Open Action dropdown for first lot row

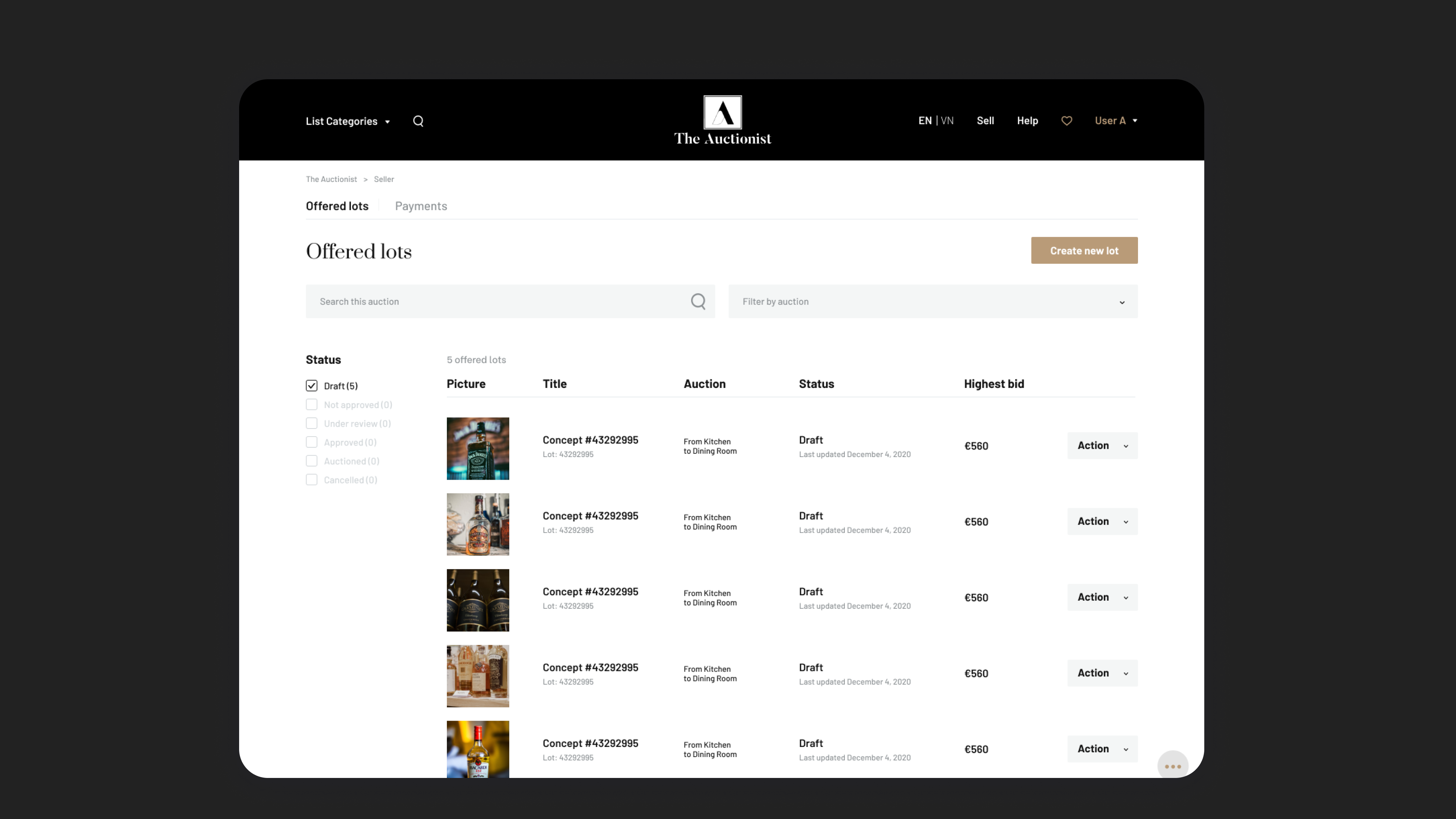(x=1102, y=446)
